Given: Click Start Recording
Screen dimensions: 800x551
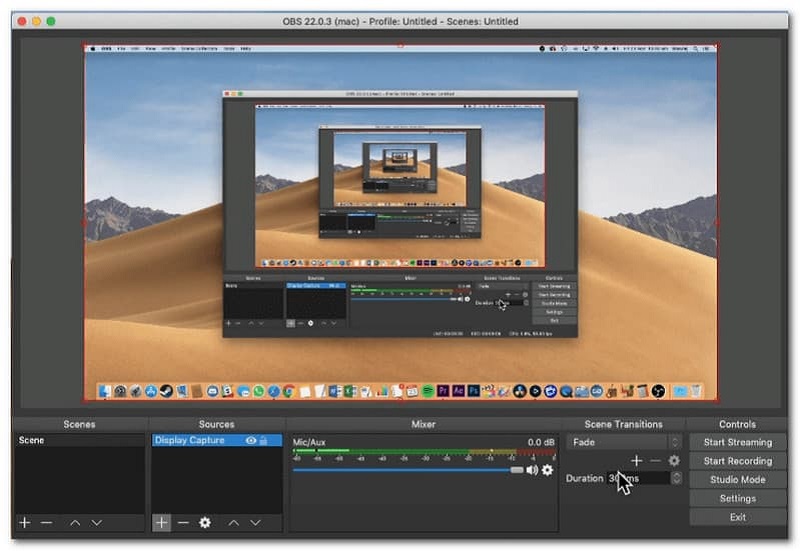Looking at the screenshot, I should (x=738, y=461).
